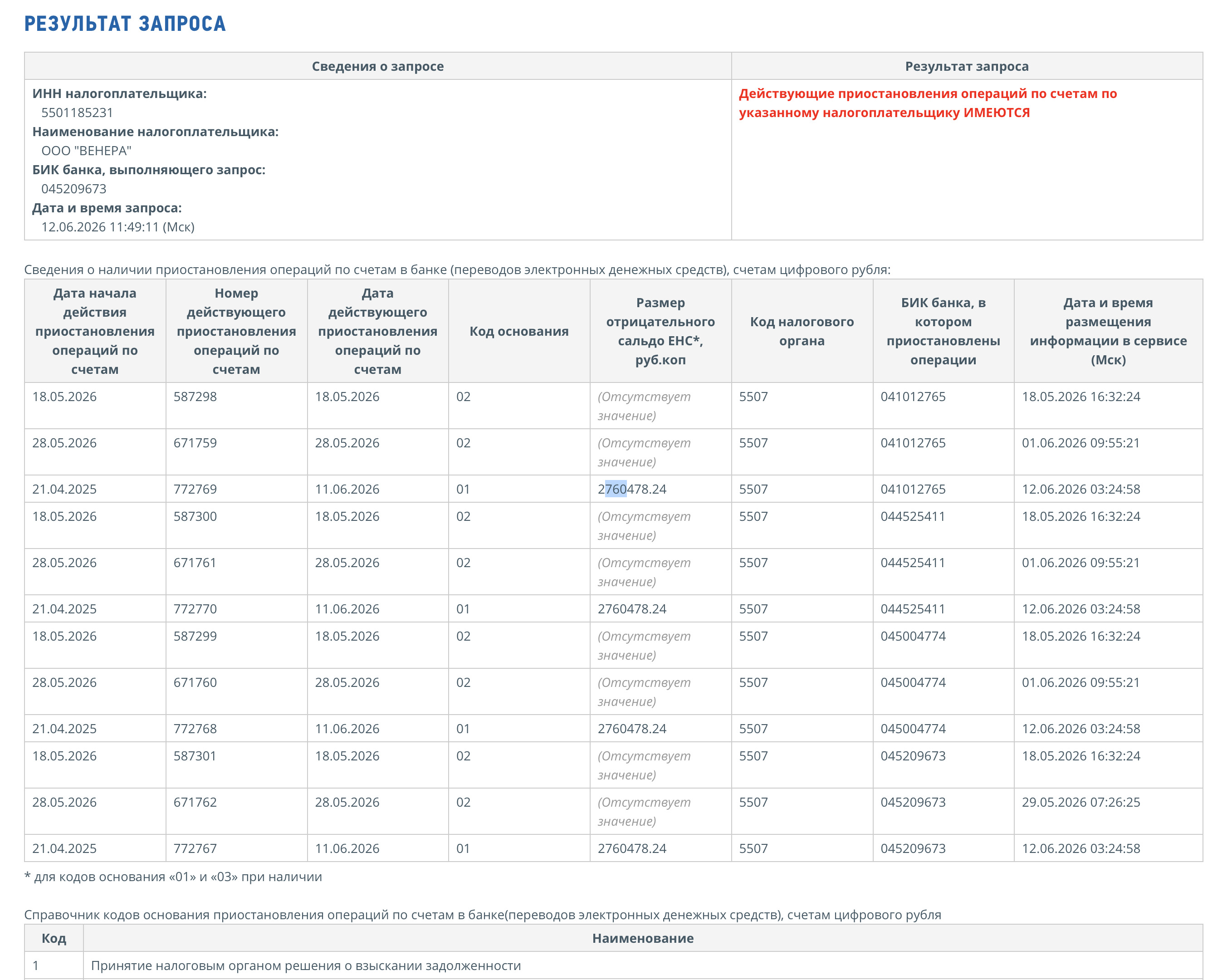Click the footnote about basis codes «01» and «03»
The width and height of the screenshot is (1232, 980).
point(173,877)
